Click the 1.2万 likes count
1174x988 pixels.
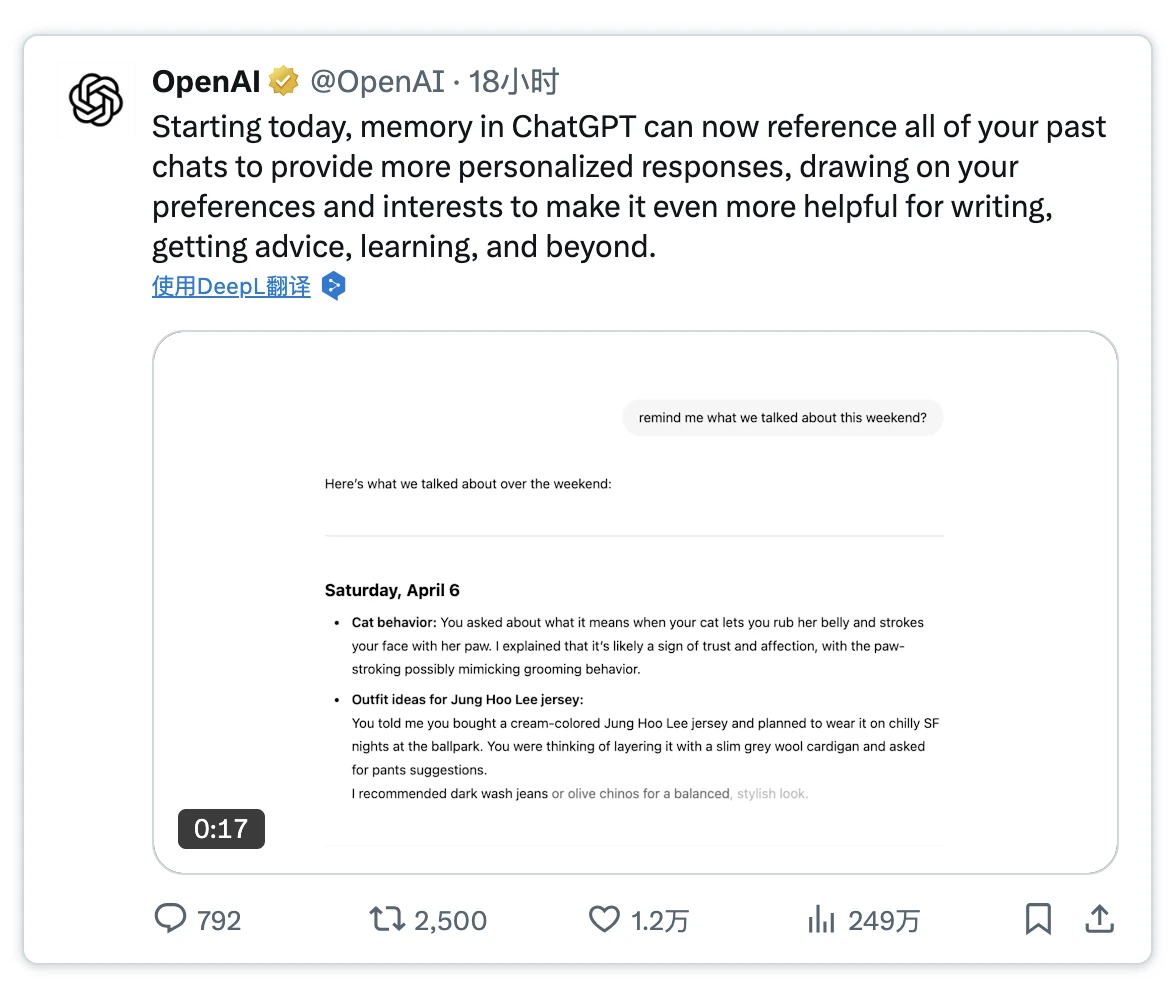click(x=660, y=920)
